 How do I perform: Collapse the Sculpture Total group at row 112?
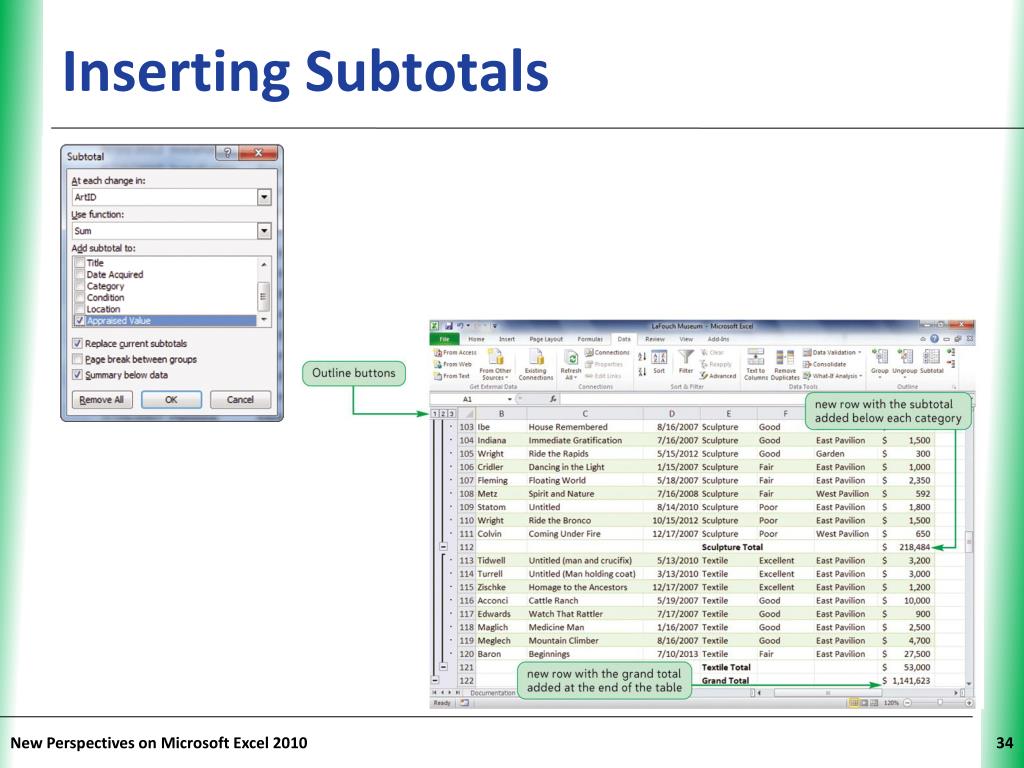click(x=443, y=547)
